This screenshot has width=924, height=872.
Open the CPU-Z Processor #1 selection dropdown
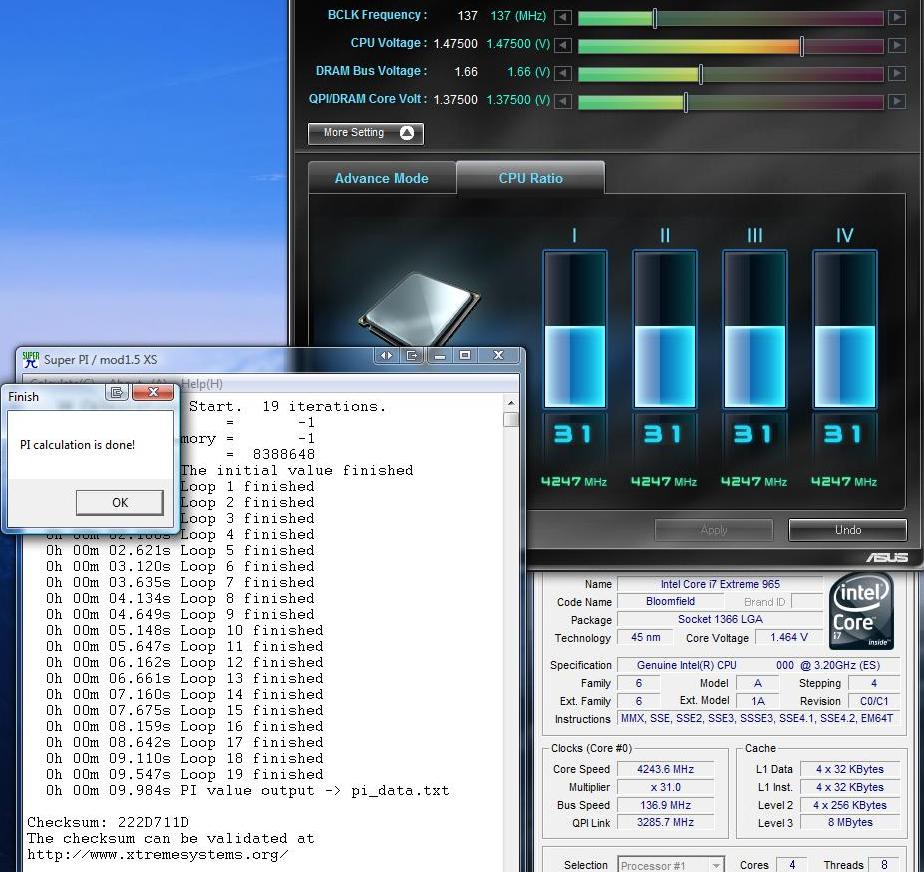(671, 865)
